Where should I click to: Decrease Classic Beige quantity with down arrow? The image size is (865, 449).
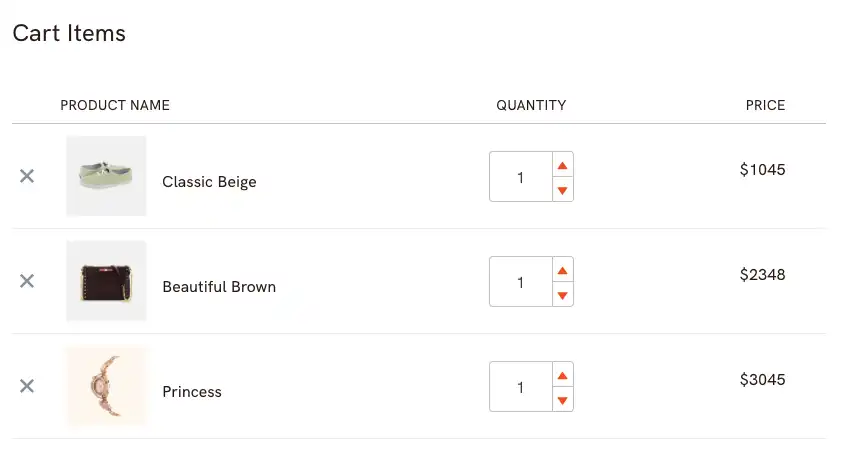pyautogui.click(x=563, y=190)
